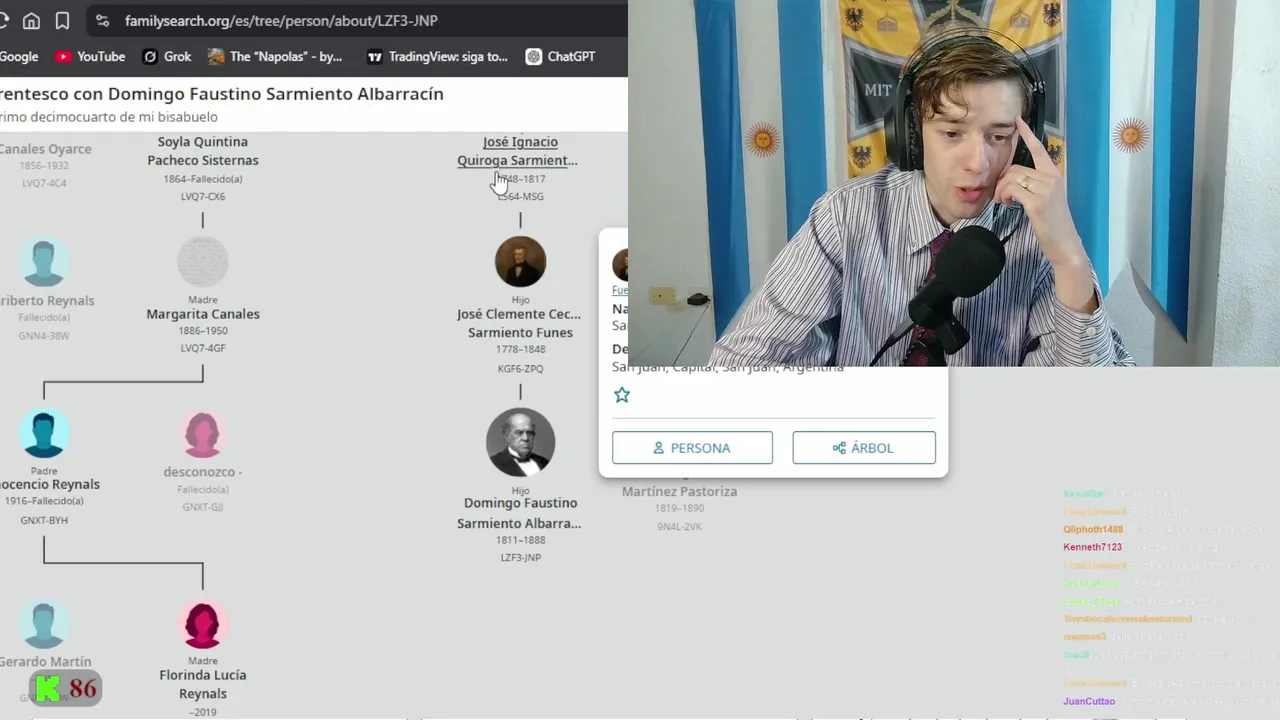Screen dimensions: 1280x720
Task: Reload the page with the browser refresh icon
Action: point(3,20)
